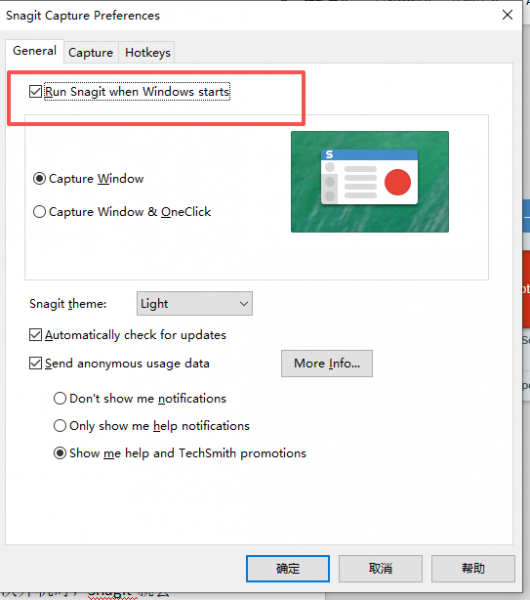Confirm with the 确定 button
This screenshot has height=600, width=530.
coord(288,569)
